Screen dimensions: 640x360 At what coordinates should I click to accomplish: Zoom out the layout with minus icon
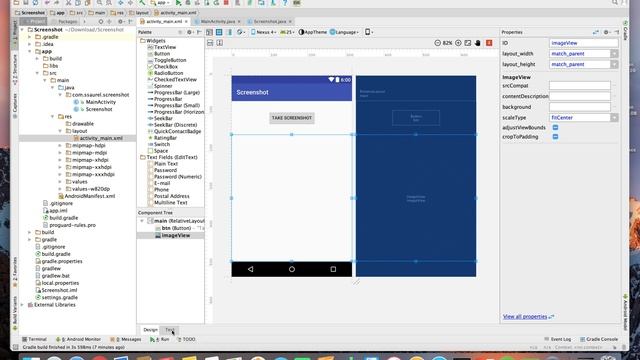[438, 43]
